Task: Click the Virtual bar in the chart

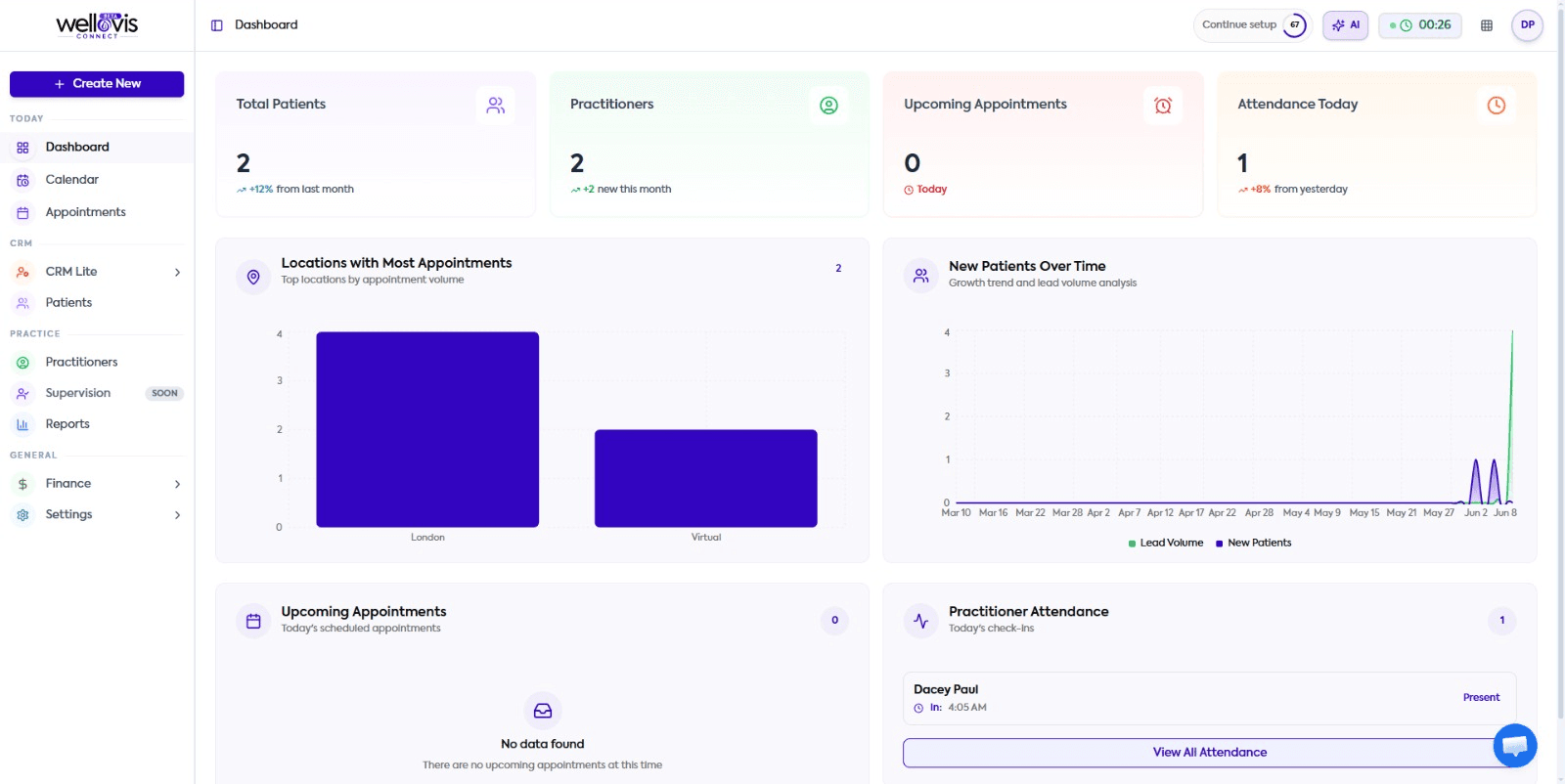Action: [706, 478]
